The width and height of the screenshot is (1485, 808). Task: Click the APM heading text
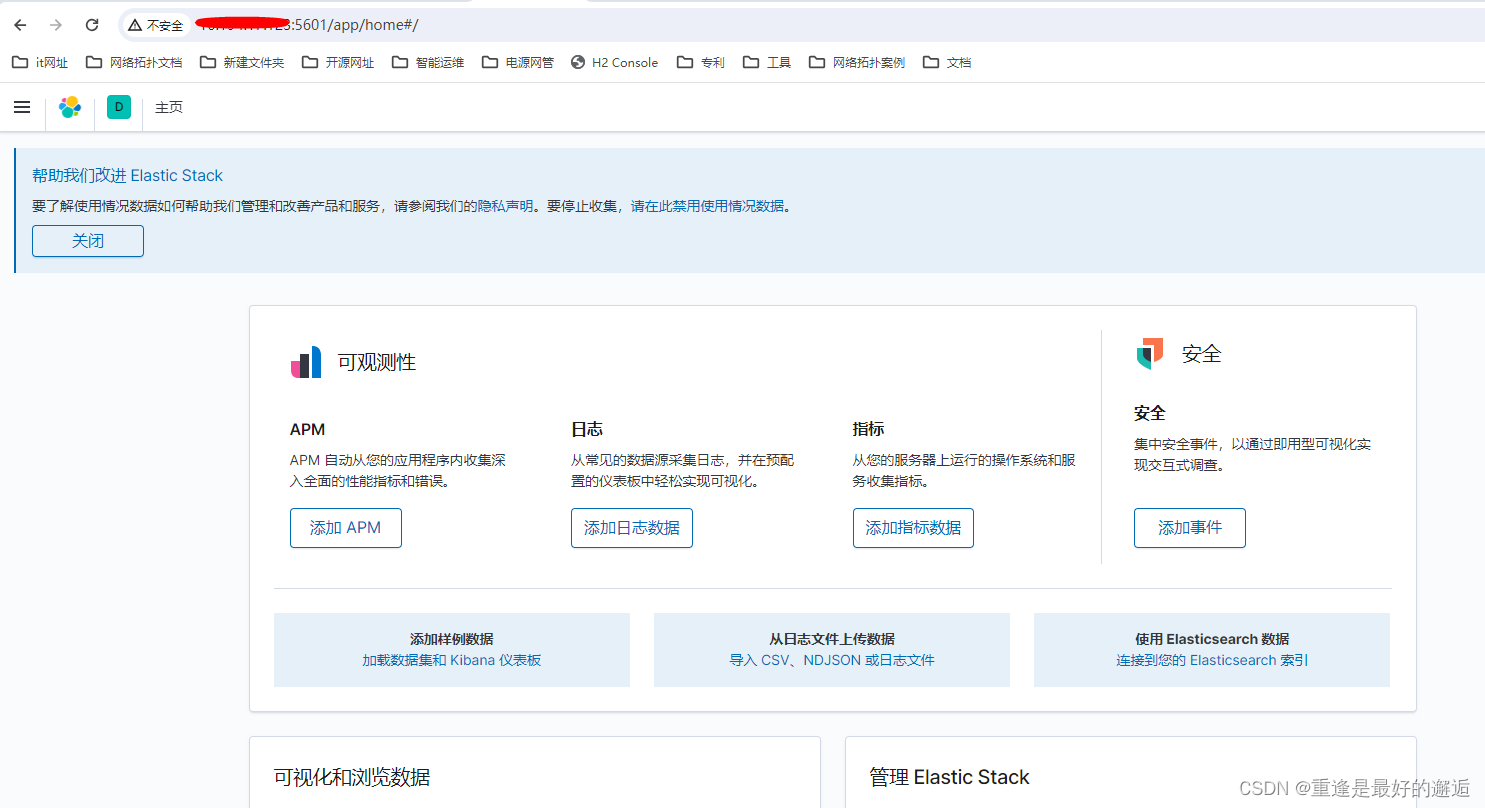click(307, 429)
